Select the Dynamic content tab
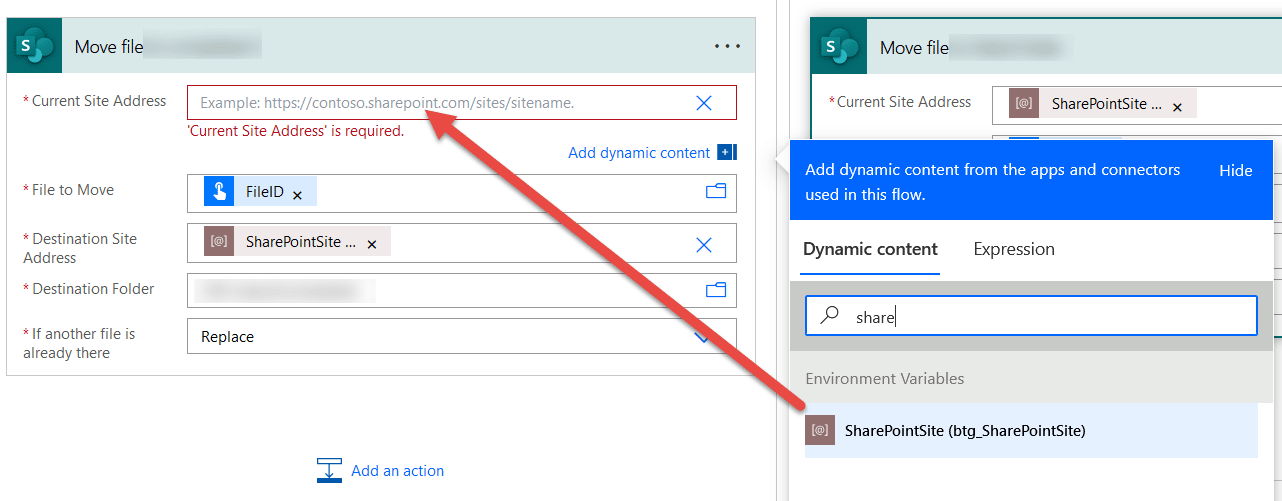The image size is (1282, 501). click(870, 249)
